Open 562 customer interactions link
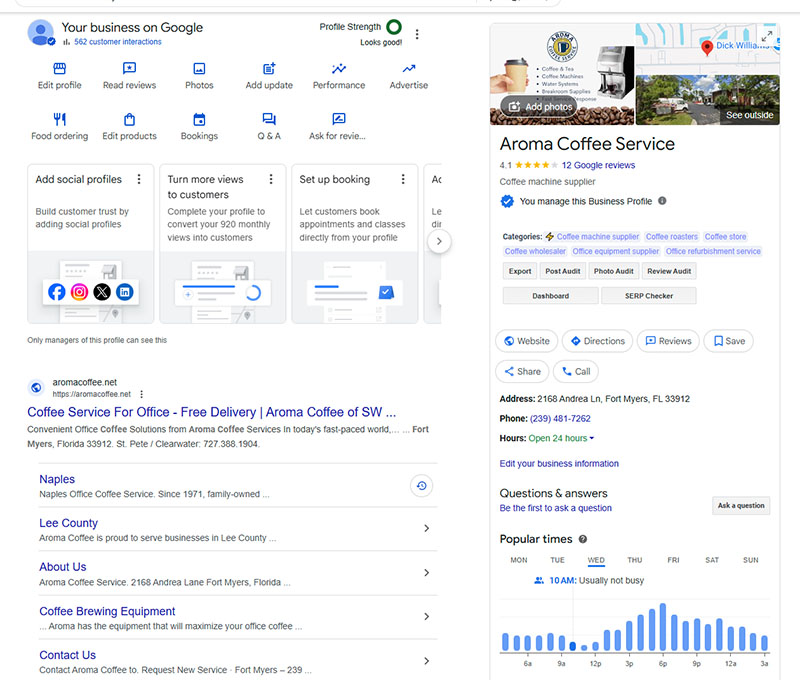Viewport: 800px width, 680px height. tap(118, 42)
